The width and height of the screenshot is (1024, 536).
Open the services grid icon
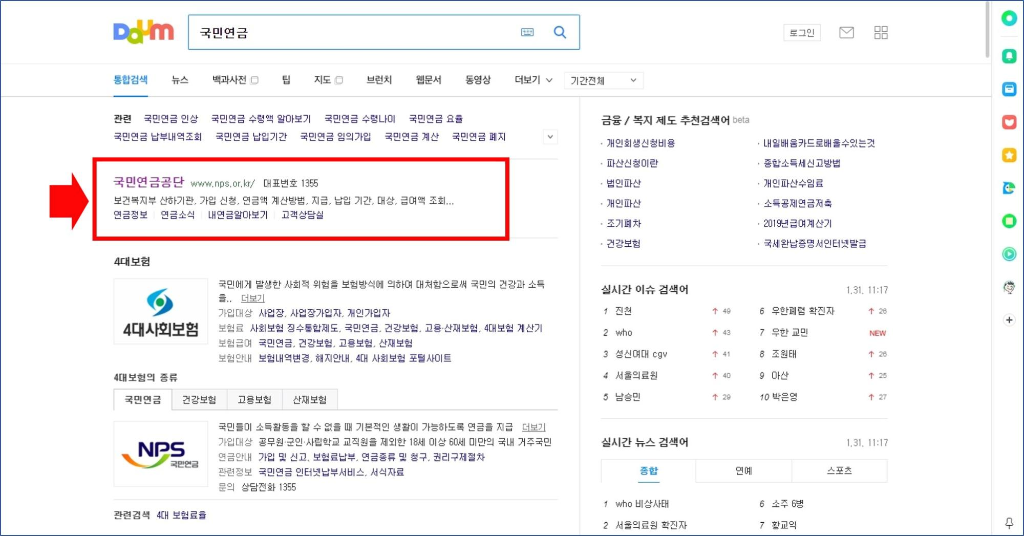(881, 32)
